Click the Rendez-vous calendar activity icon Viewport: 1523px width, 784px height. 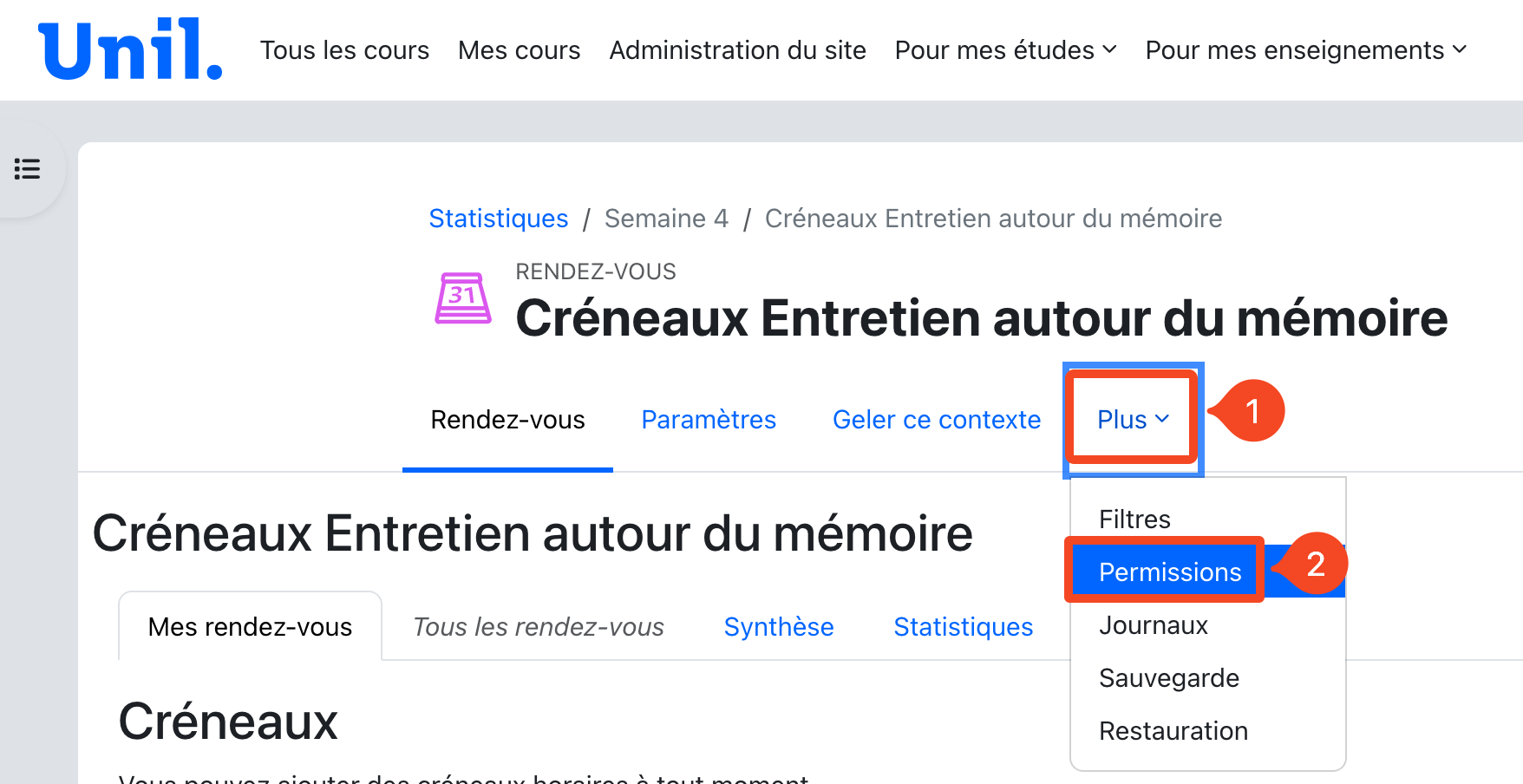coord(462,298)
